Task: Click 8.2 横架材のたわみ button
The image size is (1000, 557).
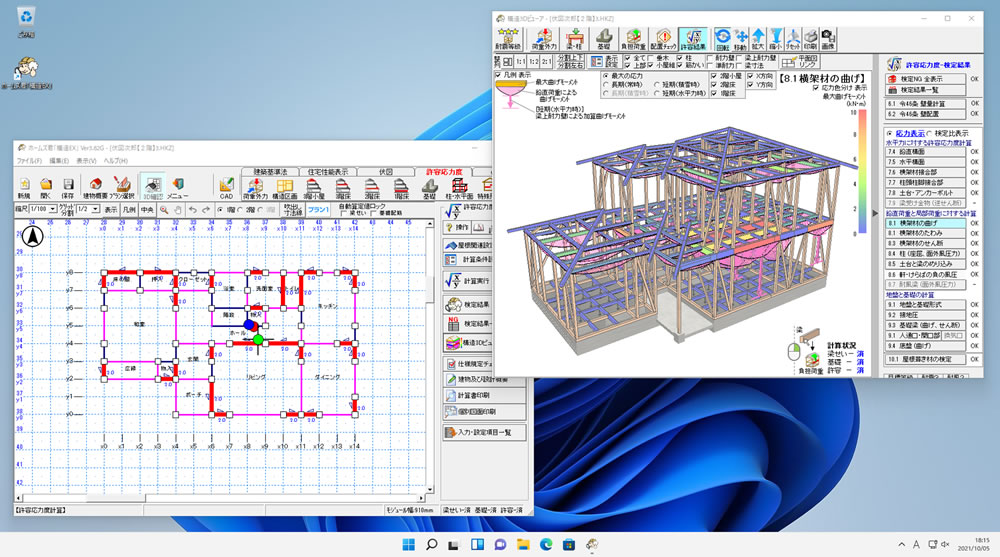Action: pyautogui.click(x=925, y=234)
